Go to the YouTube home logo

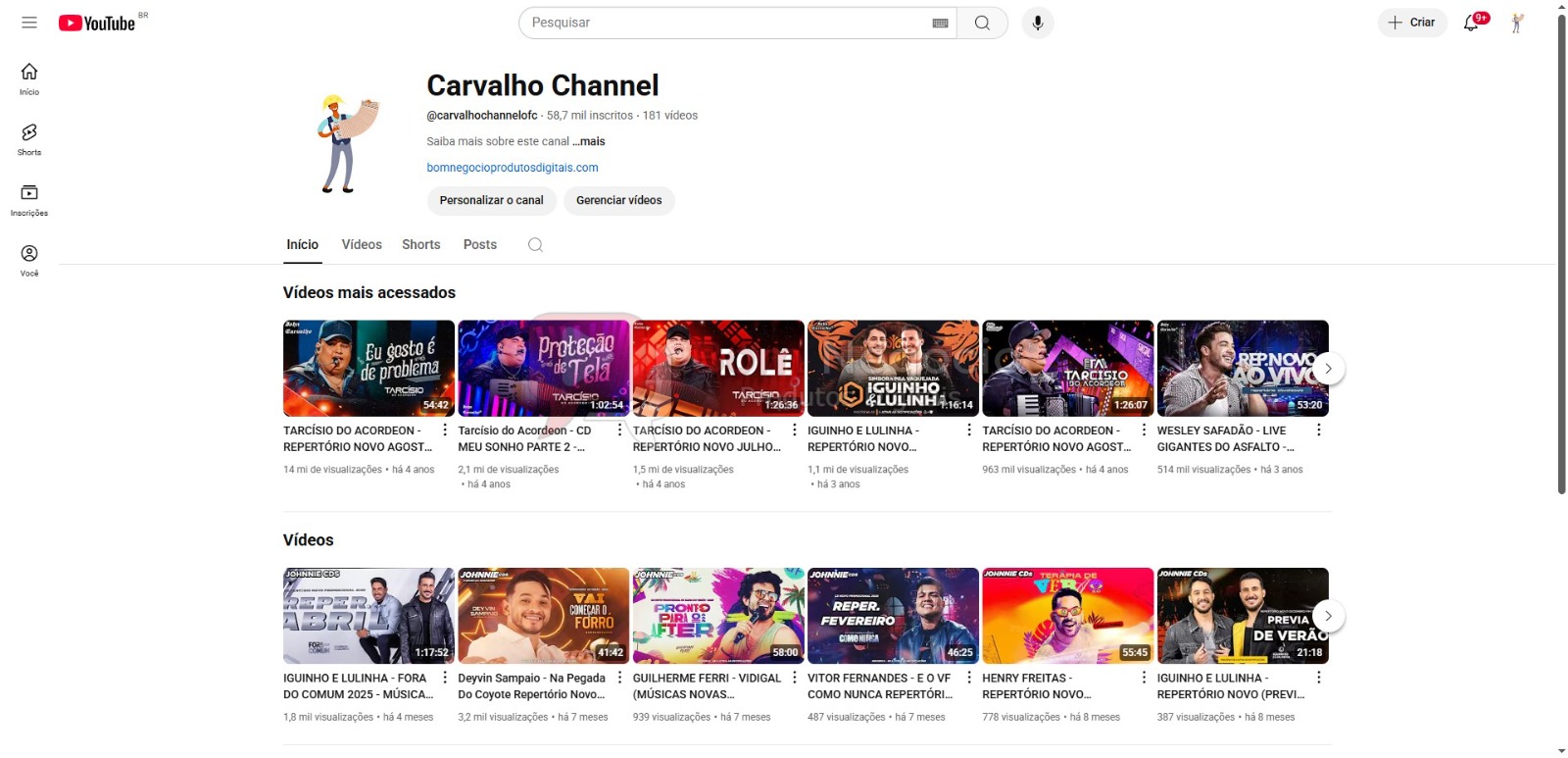point(97,23)
